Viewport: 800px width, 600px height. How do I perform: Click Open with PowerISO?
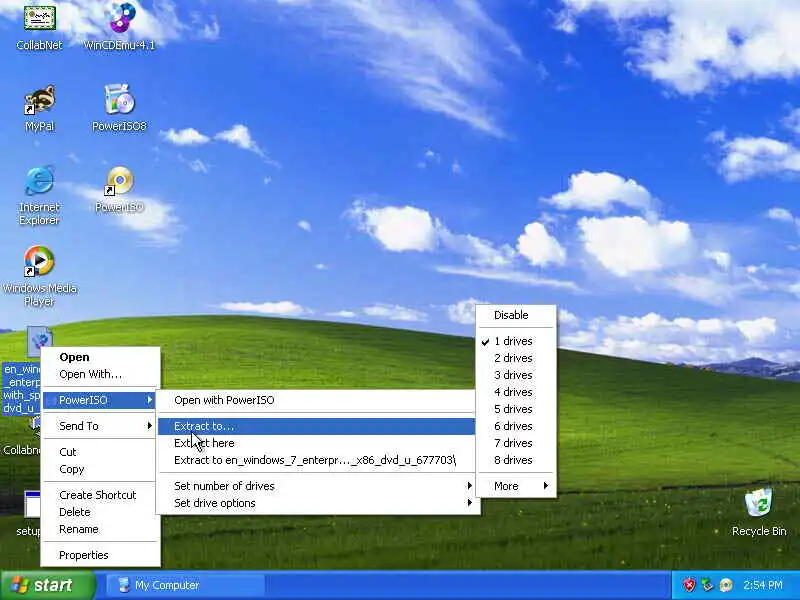pyautogui.click(x=317, y=400)
